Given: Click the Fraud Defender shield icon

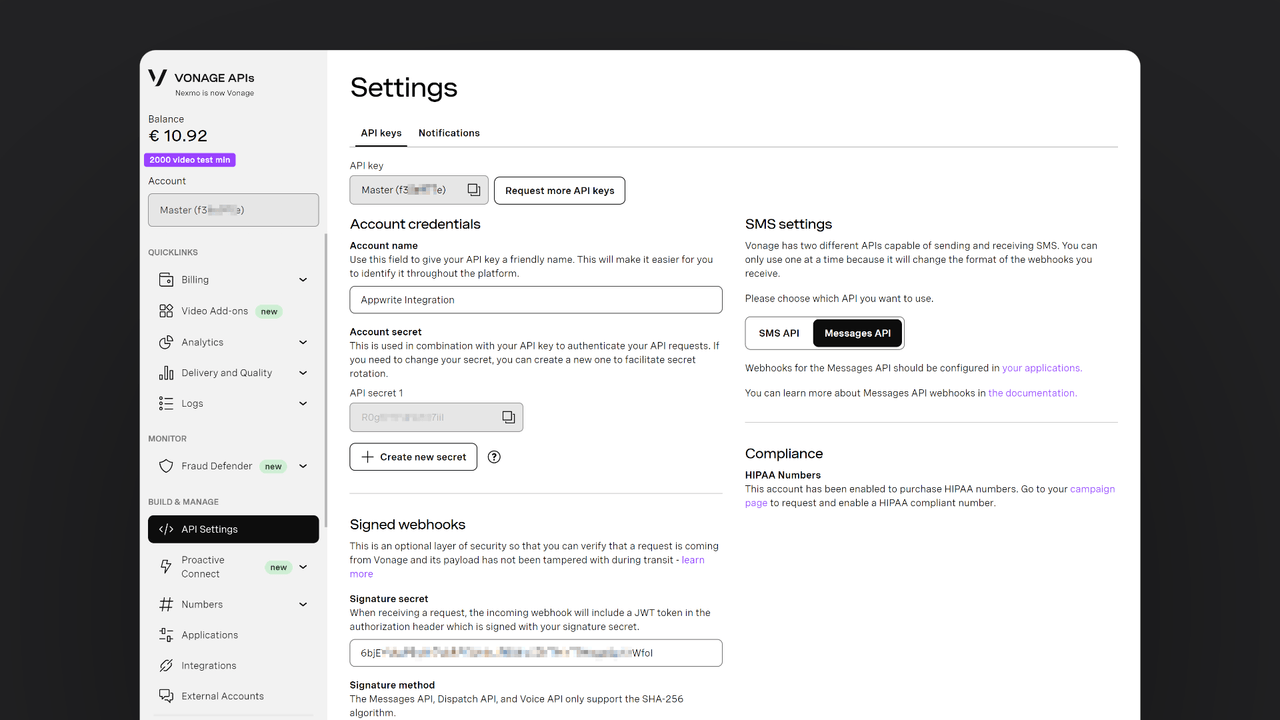Looking at the screenshot, I should pyautogui.click(x=166, y=466).
